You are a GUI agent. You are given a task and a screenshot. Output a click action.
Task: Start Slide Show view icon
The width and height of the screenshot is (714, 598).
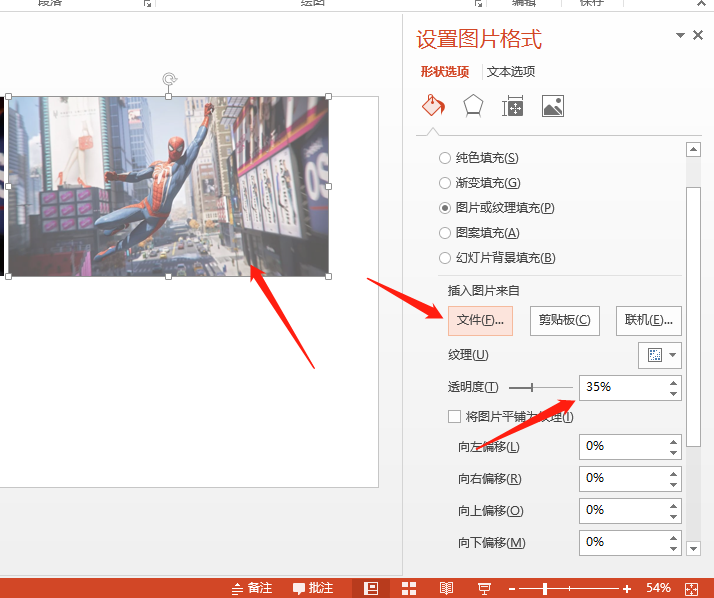pos(484,588)
